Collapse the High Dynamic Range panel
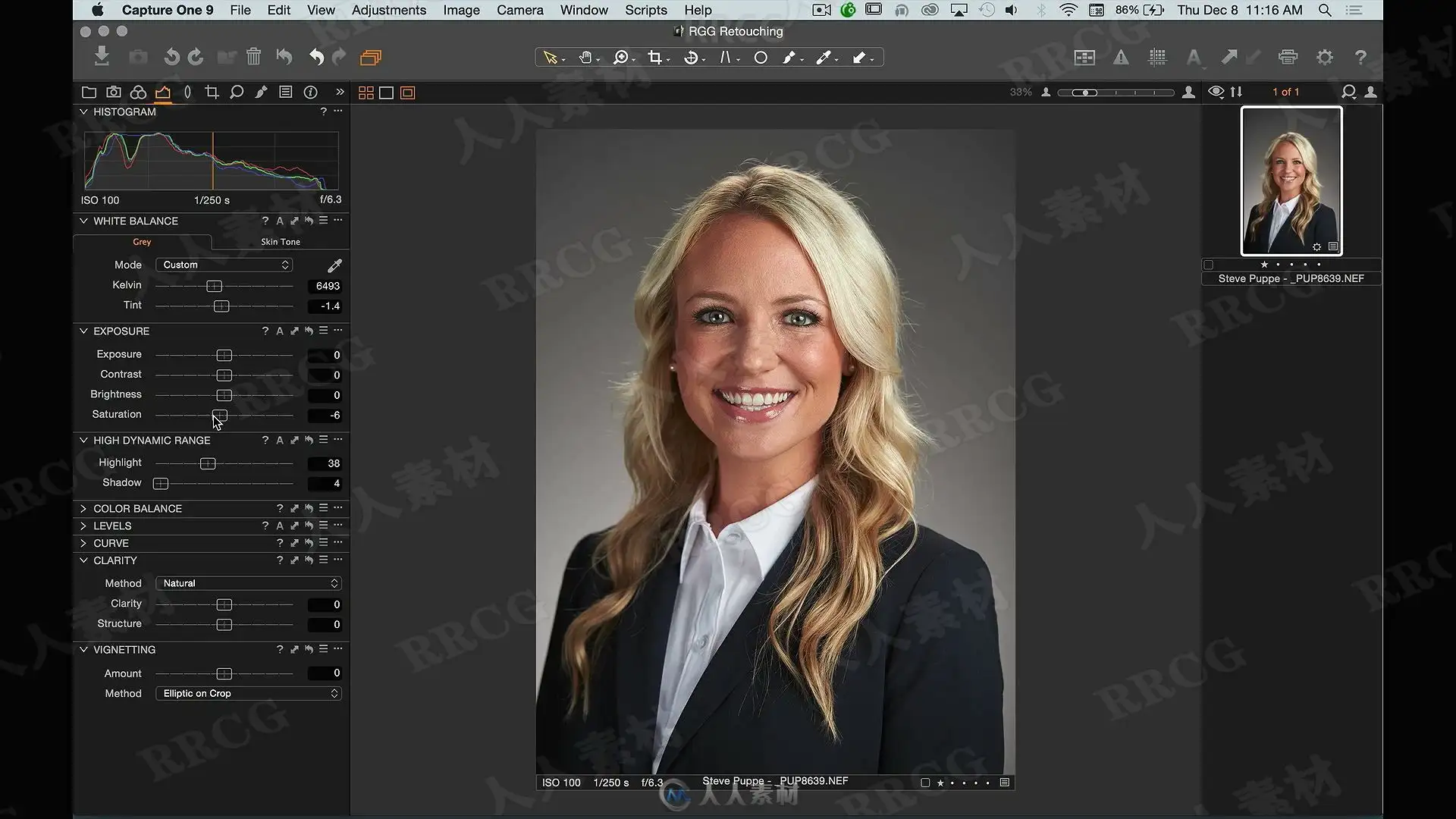The image size is (1456, 819). click(83, 440)
